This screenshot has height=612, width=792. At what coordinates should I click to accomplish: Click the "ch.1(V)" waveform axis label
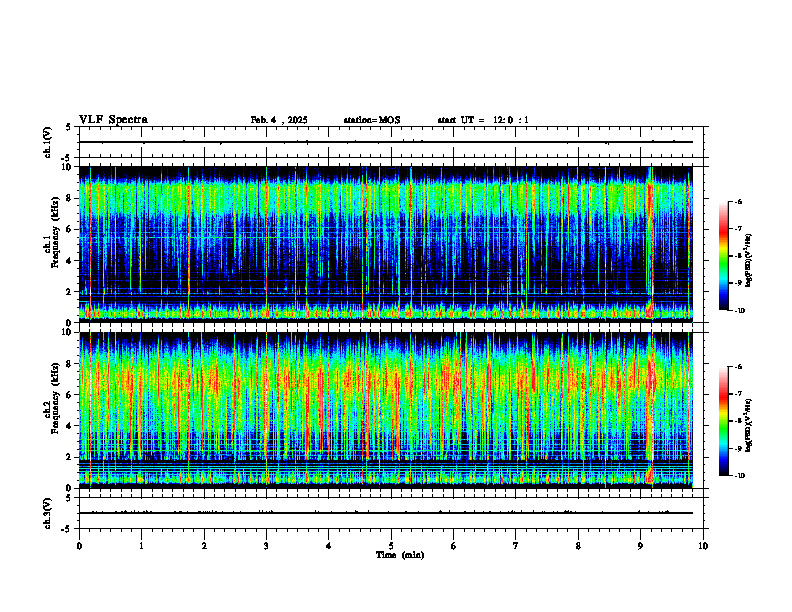[47, 142]
